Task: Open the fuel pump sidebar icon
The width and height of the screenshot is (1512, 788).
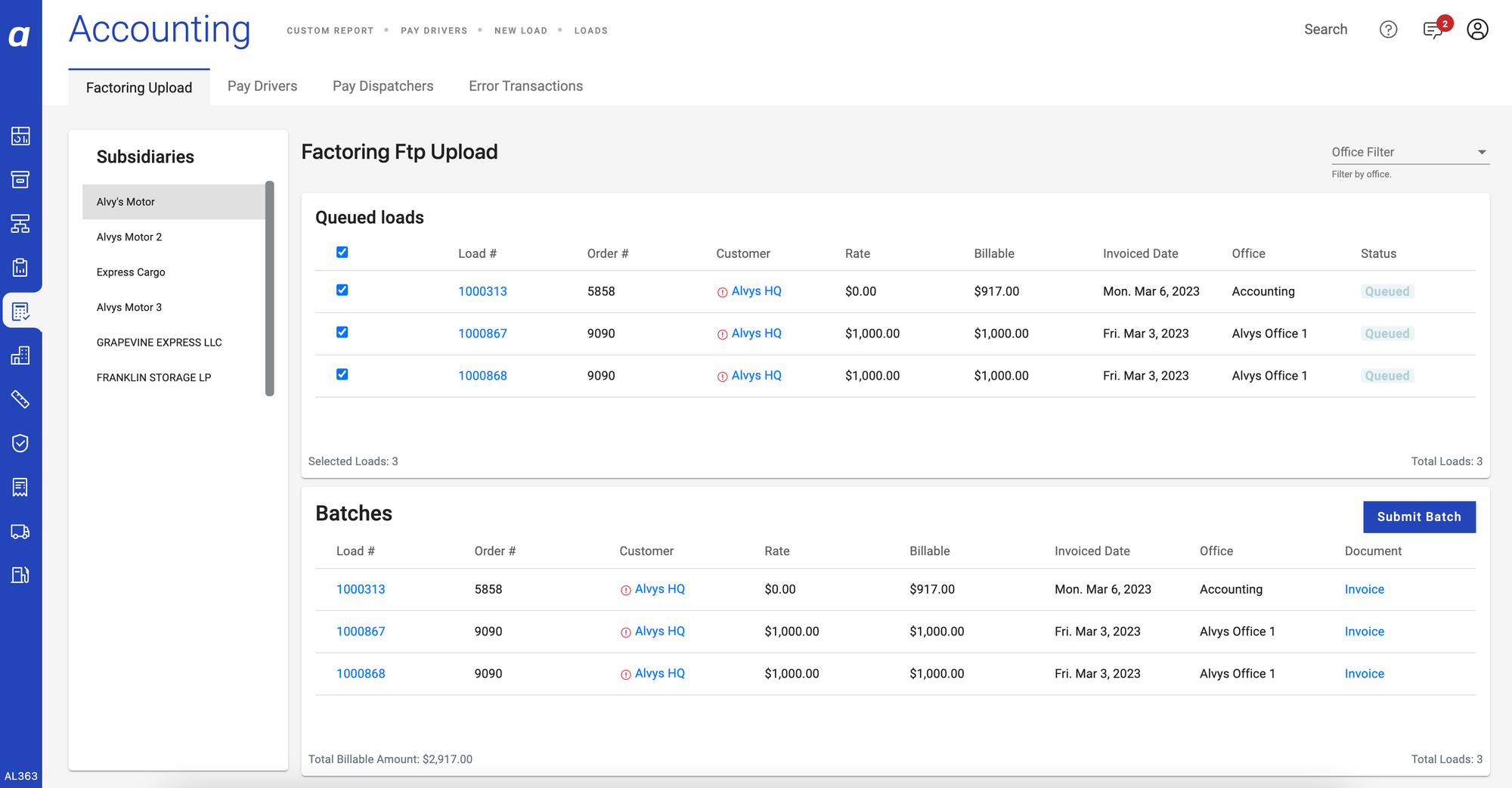Action: click(x=20, y=575)
